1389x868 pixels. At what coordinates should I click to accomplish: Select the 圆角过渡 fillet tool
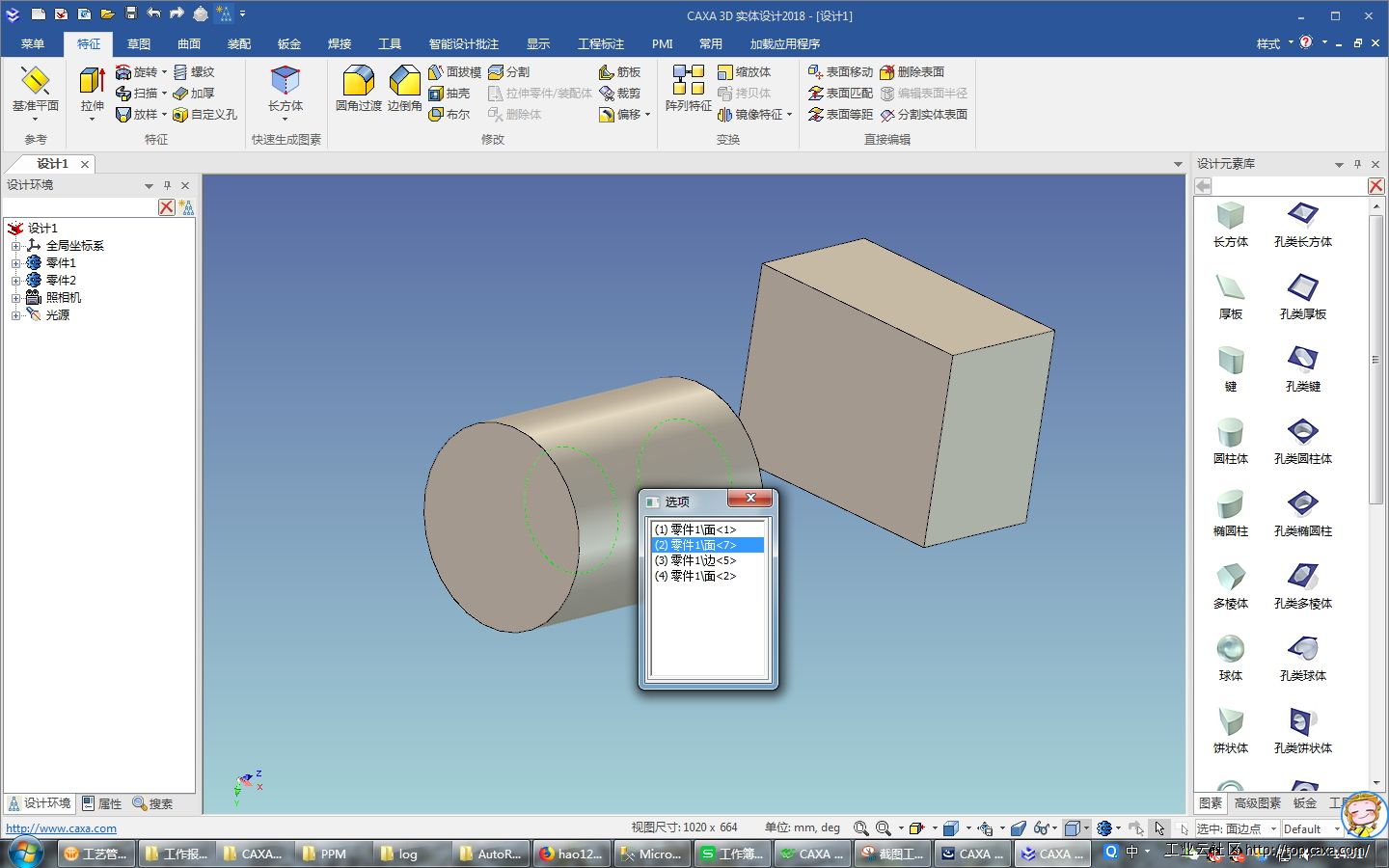pyautogui.click(x=358, y=89)
